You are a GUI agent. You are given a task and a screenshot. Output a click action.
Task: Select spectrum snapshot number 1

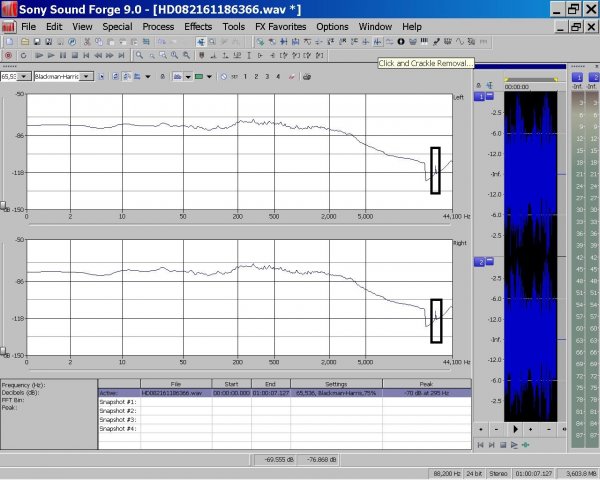[246, 76]
